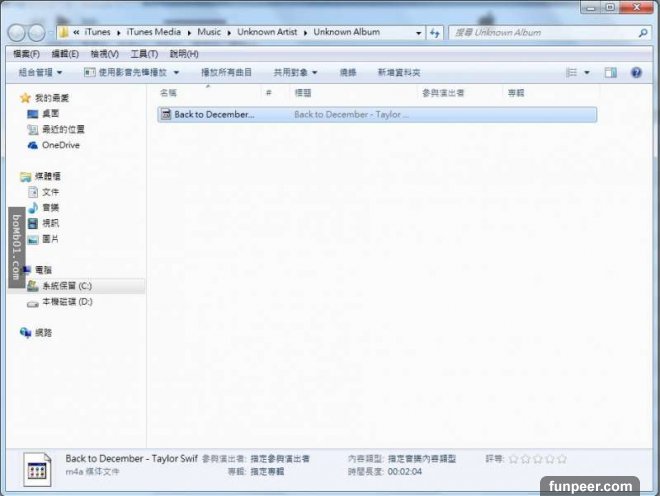Expand the 組合管理 dropdown
The width and height of the screenshot is (660, 496).
[40, 73]
